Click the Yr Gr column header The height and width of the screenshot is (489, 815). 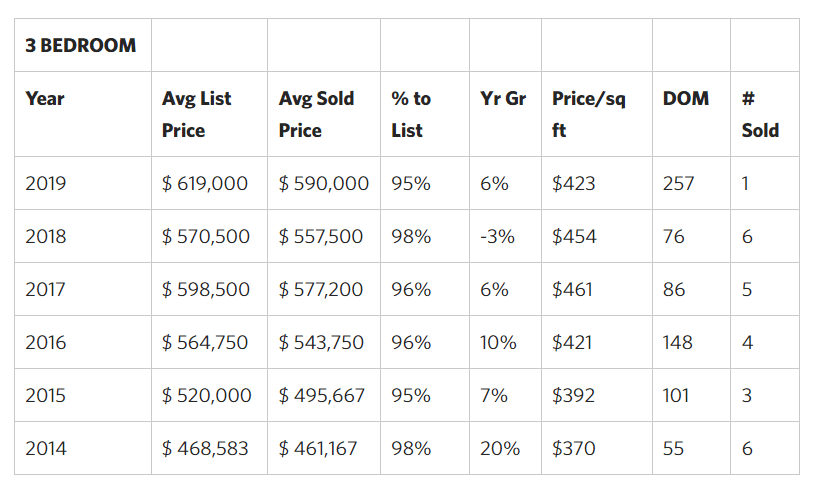pos(497,99)
